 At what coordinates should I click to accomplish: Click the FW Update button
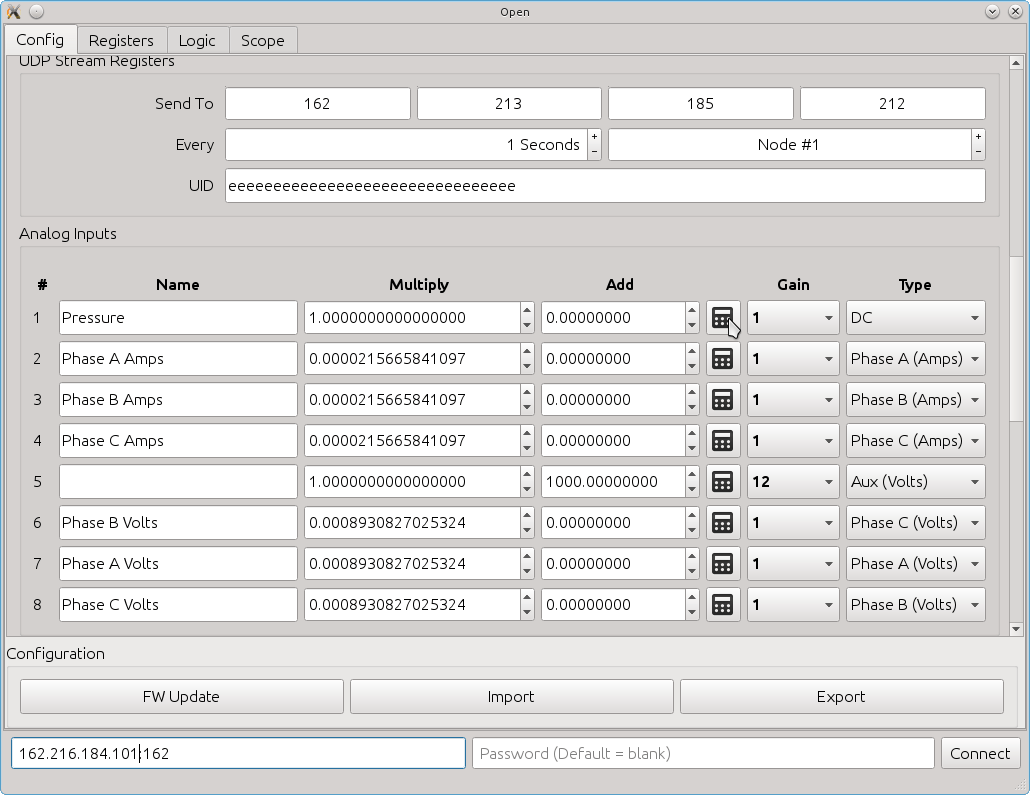click(181, 696)
